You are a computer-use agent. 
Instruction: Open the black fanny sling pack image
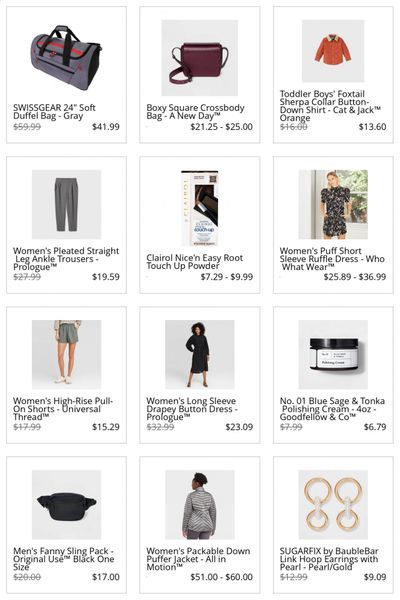click(x=66, y=504)
